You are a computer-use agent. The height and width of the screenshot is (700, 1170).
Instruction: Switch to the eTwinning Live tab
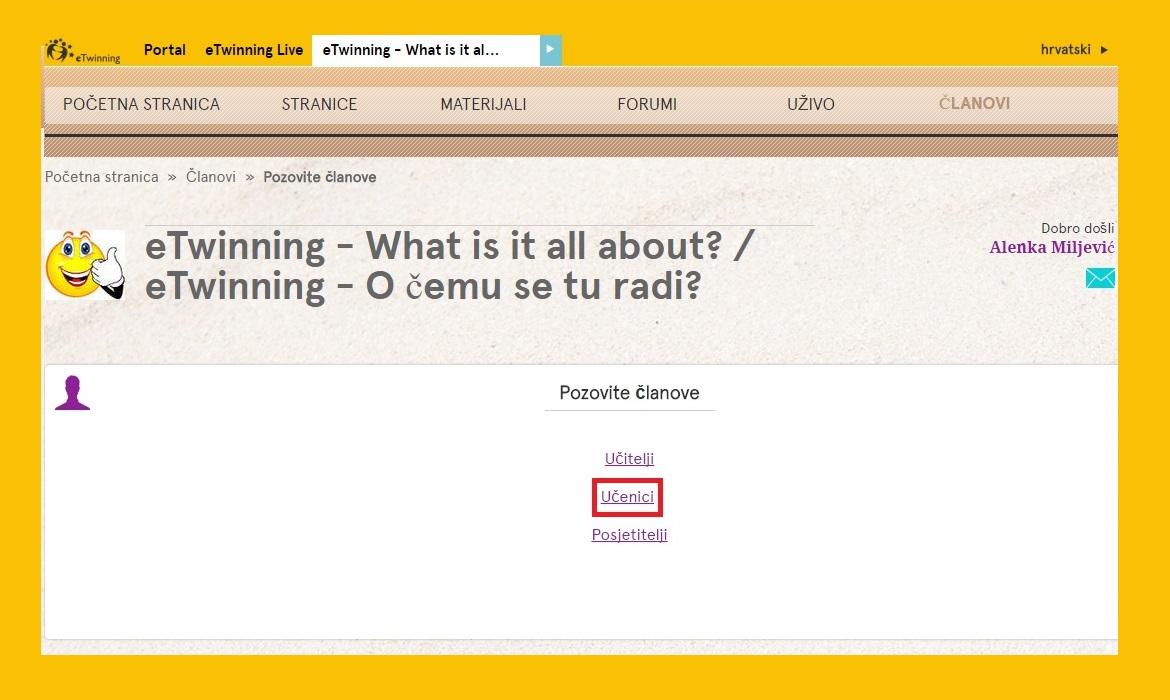pyautogui.click(x=254, y=50)
